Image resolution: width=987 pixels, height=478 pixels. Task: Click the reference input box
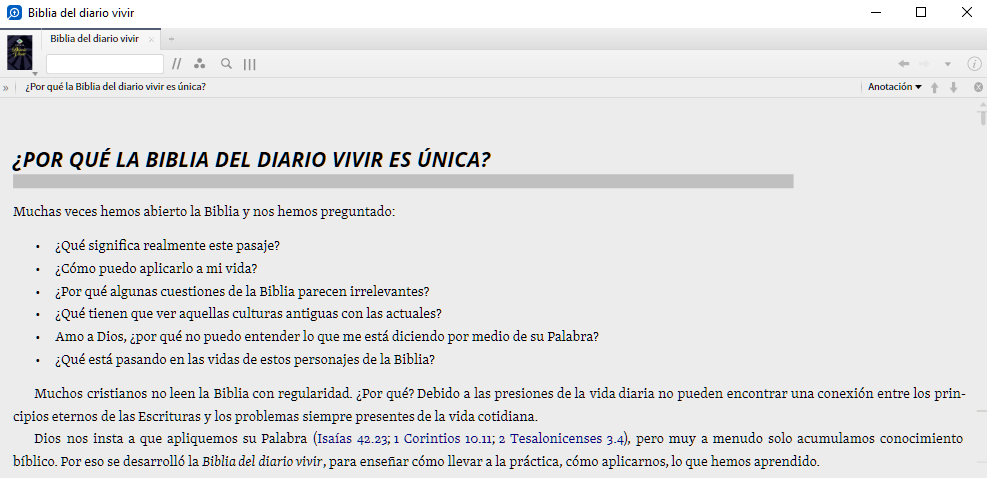pos(104,64)
